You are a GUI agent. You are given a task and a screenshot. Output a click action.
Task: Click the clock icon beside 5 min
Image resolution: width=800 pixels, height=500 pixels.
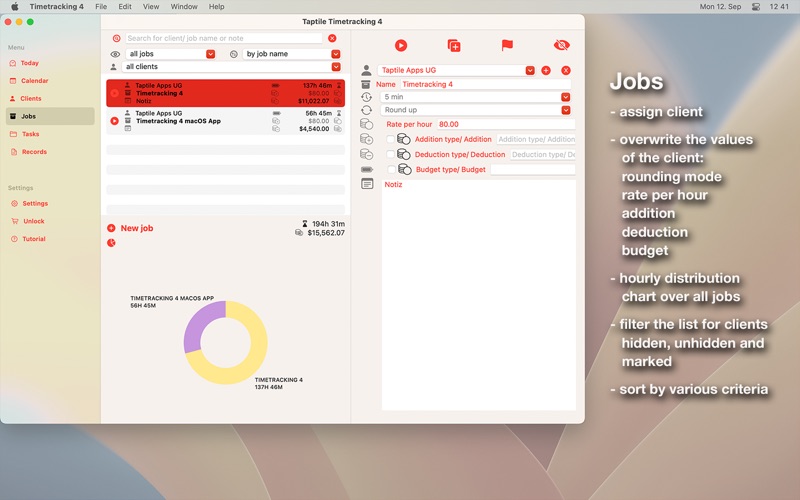(366, 97)
